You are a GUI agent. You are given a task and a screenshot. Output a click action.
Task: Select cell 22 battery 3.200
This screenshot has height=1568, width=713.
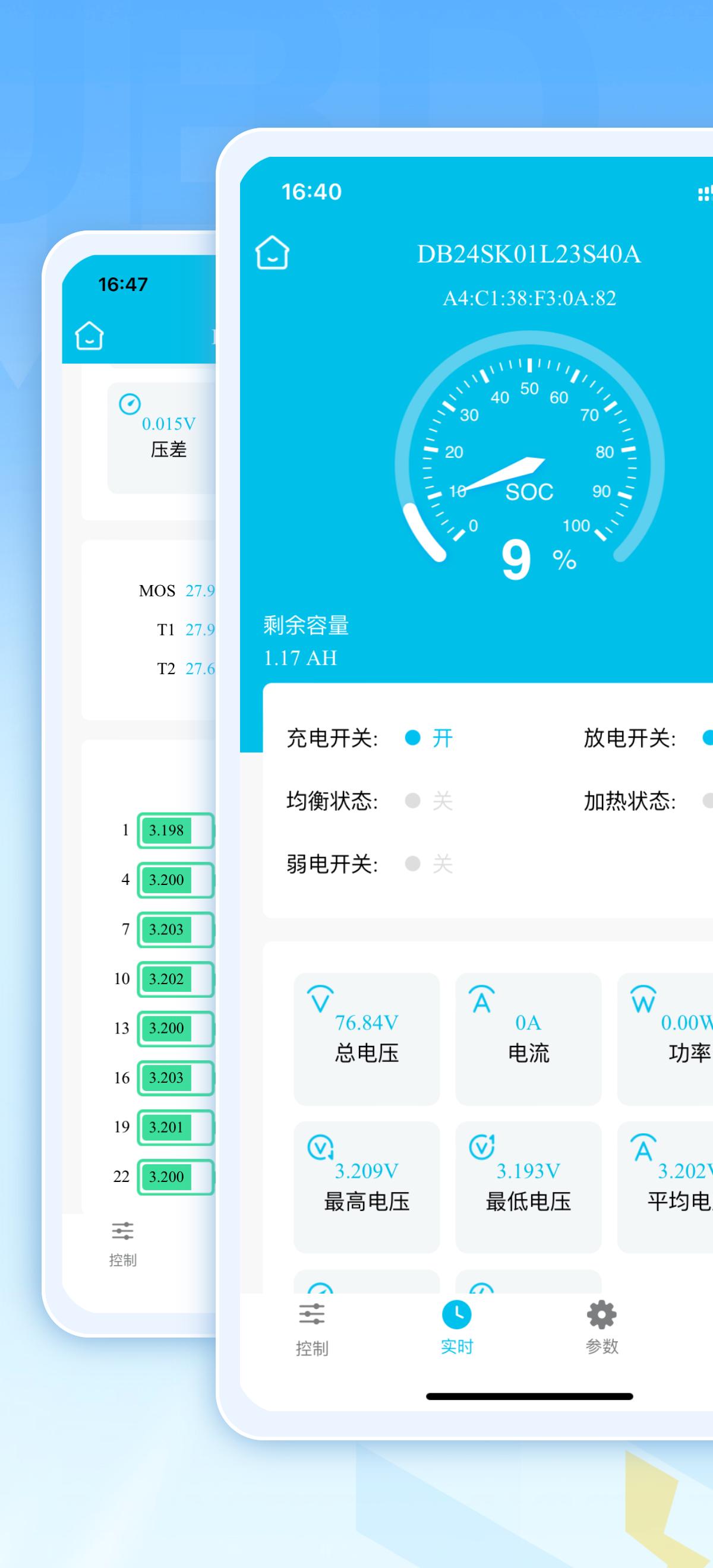176,1177
